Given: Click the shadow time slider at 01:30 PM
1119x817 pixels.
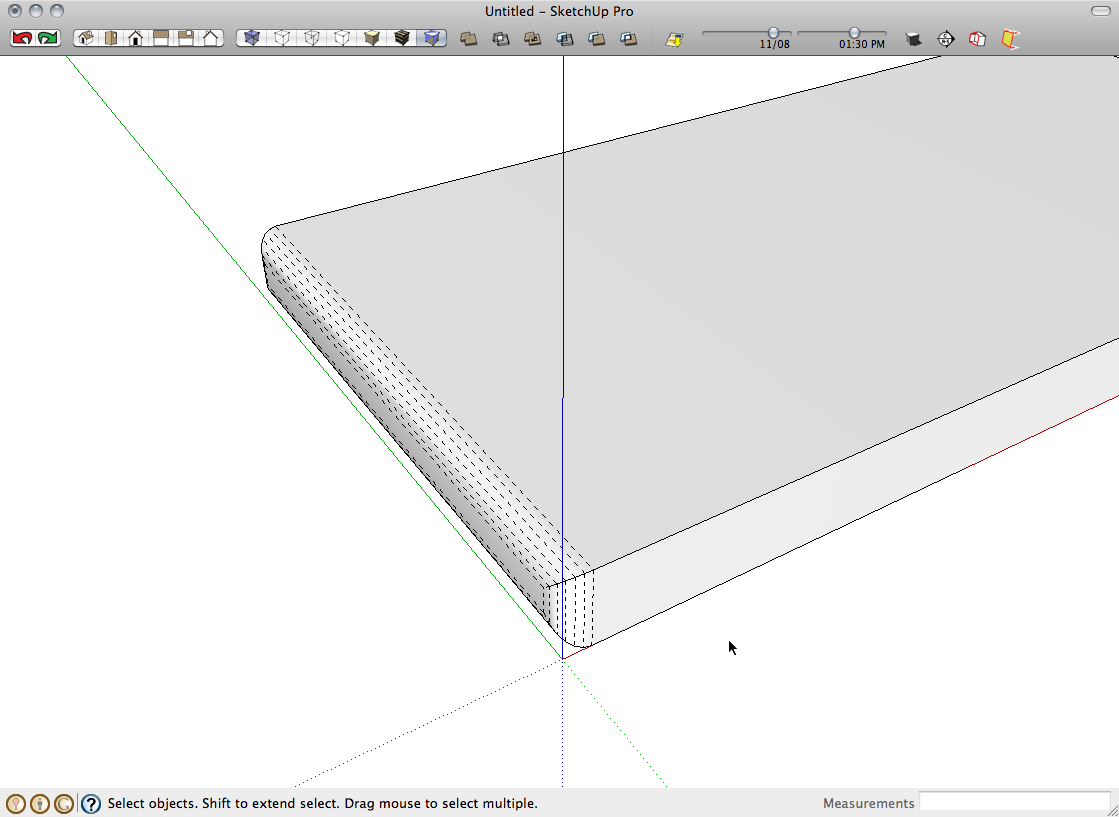Looking at the screenshot, I should pyautogui.click(x=854, y=33).
